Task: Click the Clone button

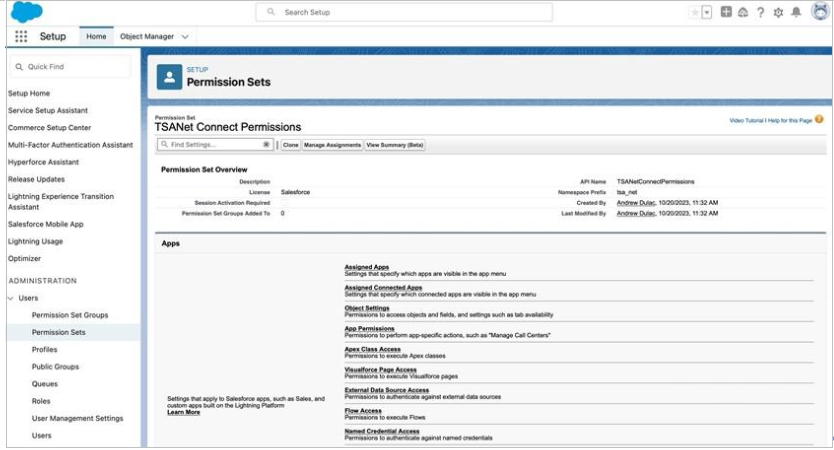Action: click(x=290, y=145)
